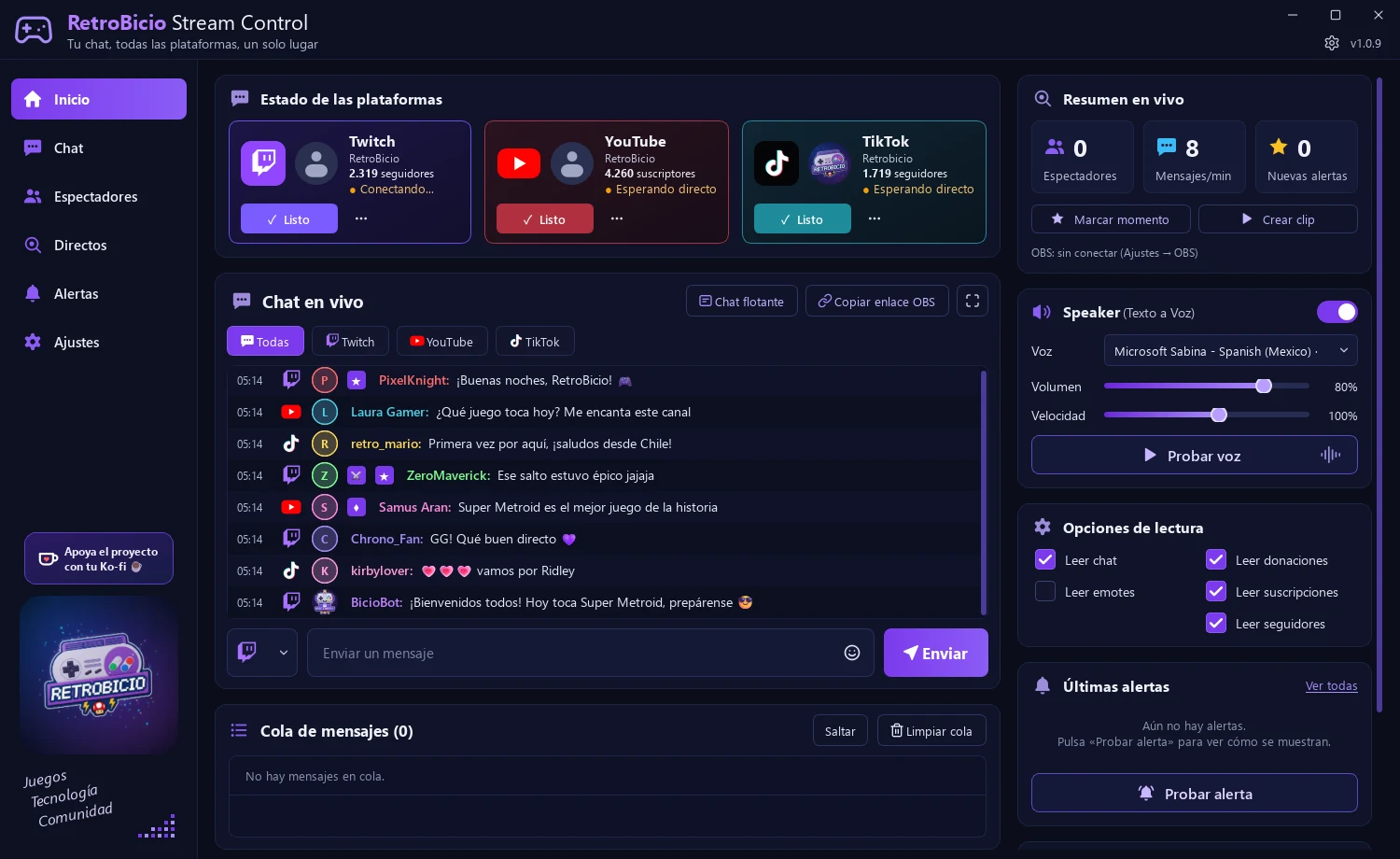
Task: Open settings gear next to version v1.0.9
Action: point(1332,43)
